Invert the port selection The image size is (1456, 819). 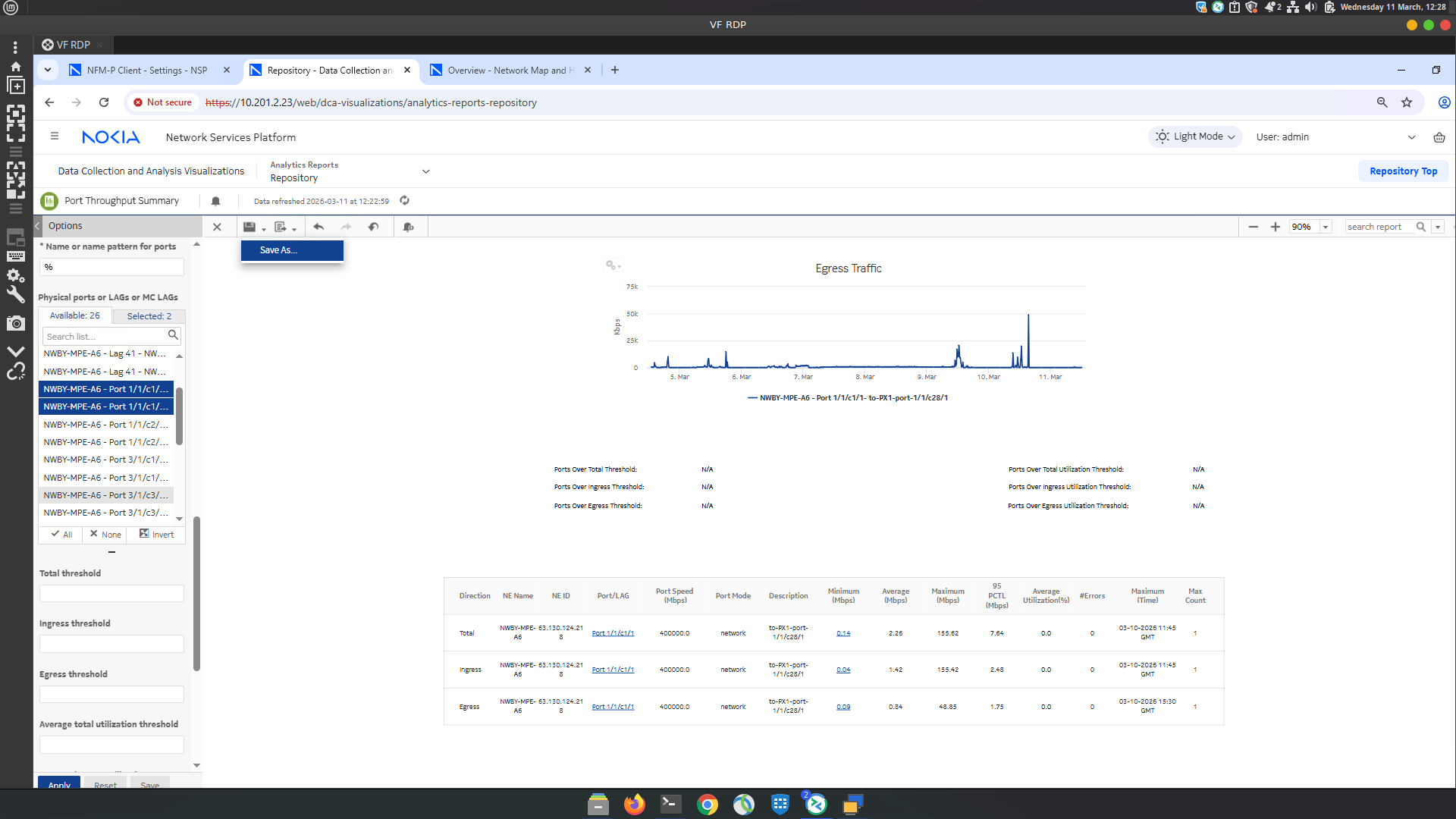click(156, 535)
